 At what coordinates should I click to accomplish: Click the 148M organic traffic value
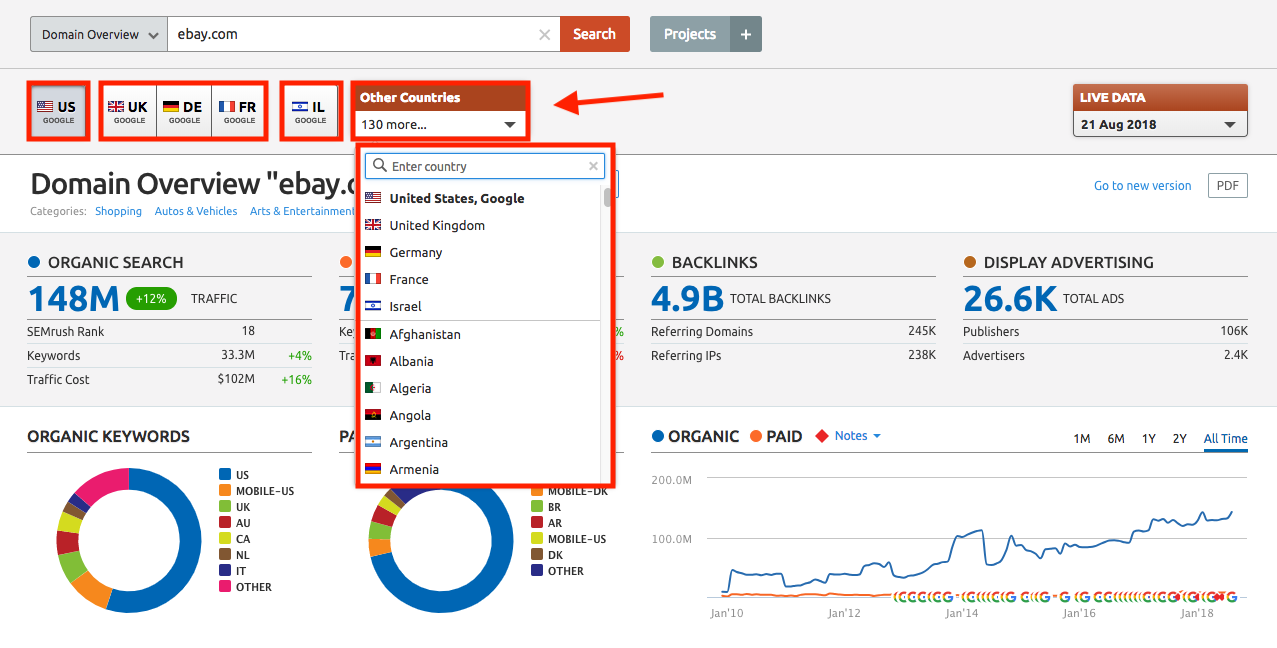(73, 298)
